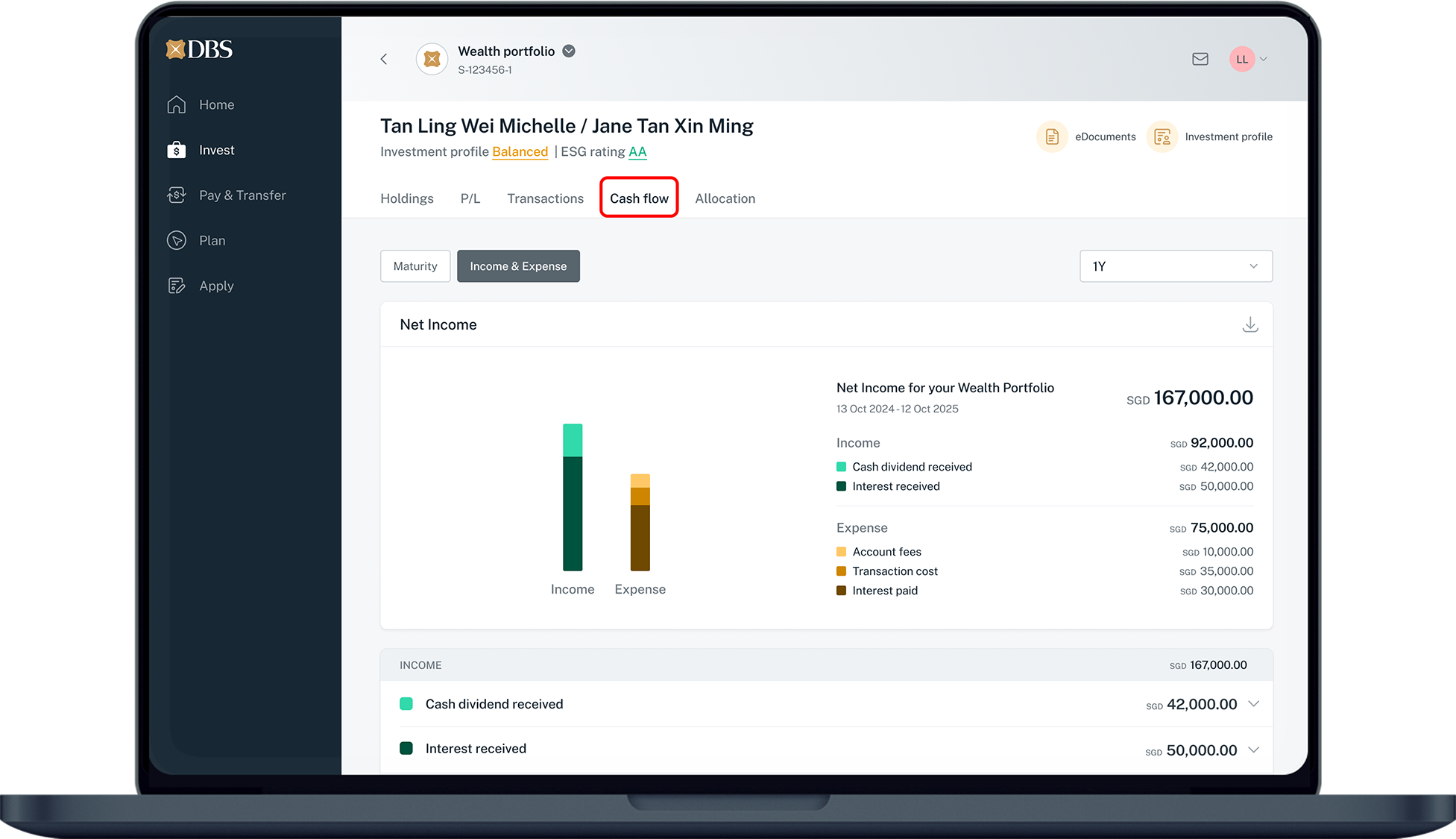Switch to Maturity view
Screen dimensions: 1456x839
tap(415, 266)
